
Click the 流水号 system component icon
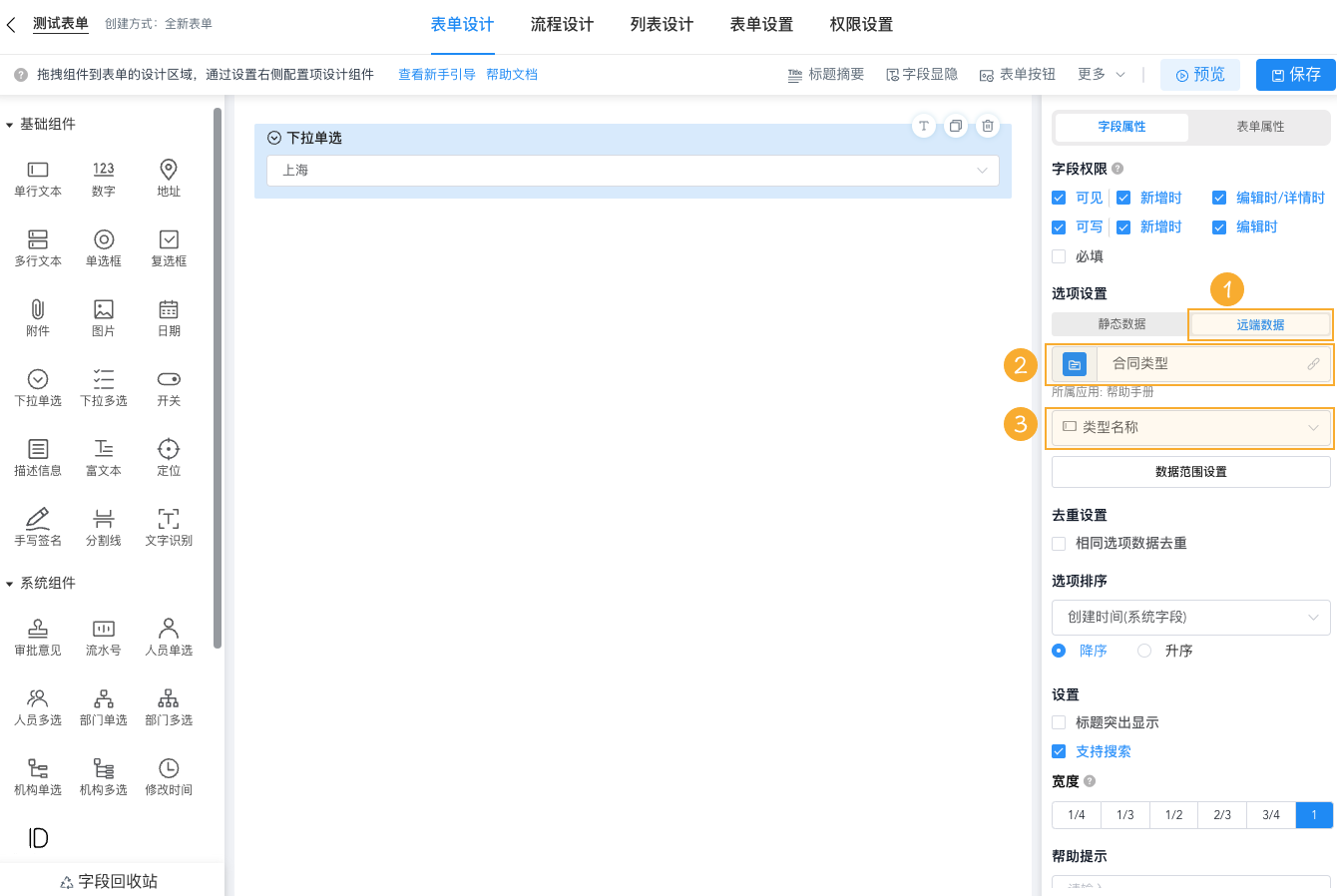(x=103, y=636)
